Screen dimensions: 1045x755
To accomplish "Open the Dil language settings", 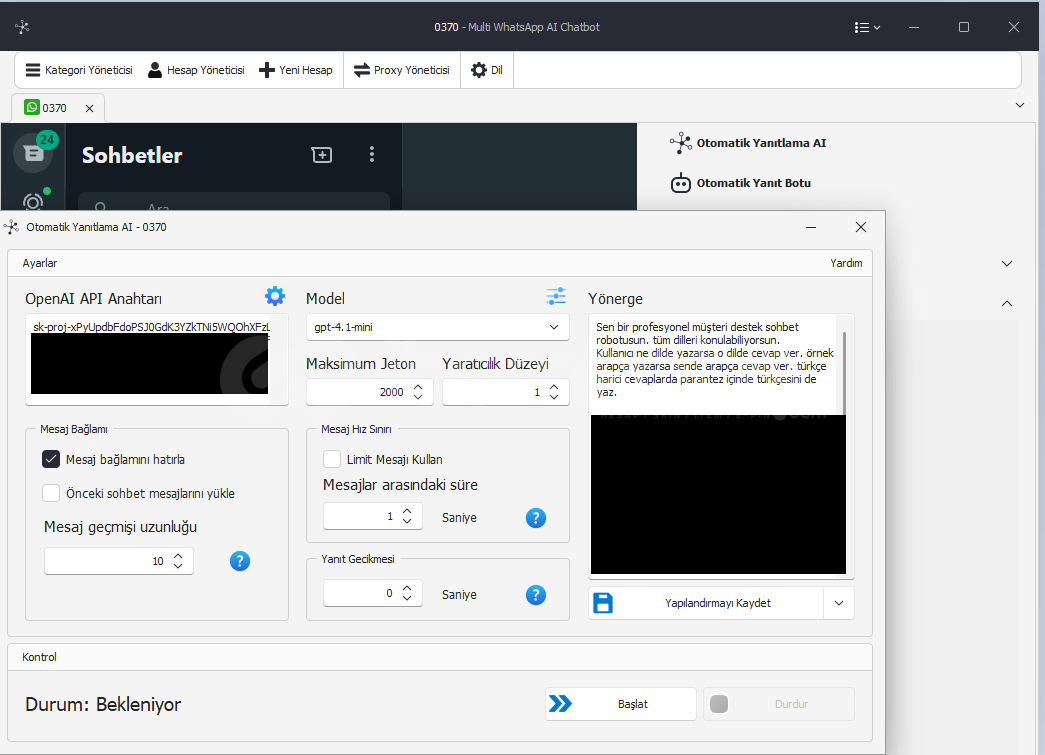I will pos(487,70).
